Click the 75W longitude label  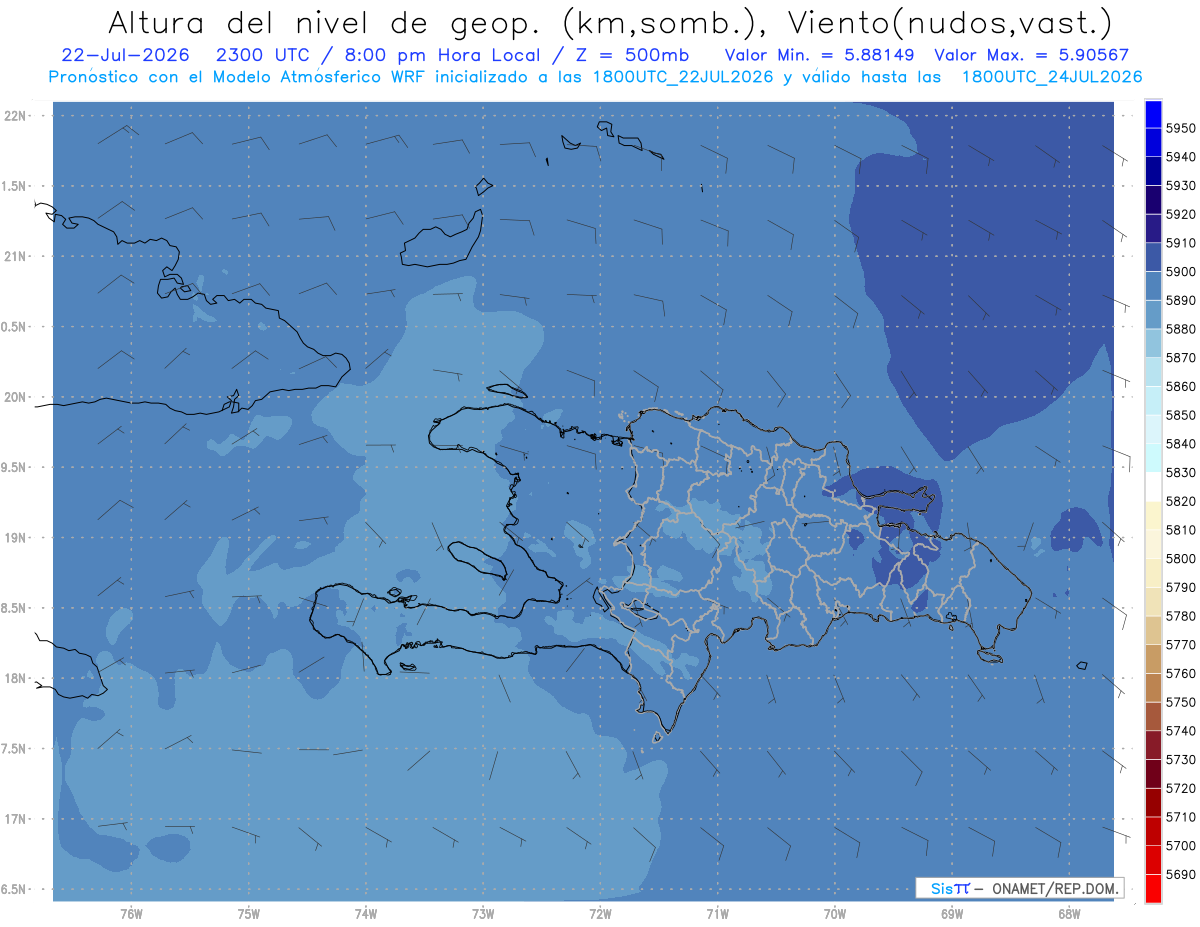click(248, 913)
